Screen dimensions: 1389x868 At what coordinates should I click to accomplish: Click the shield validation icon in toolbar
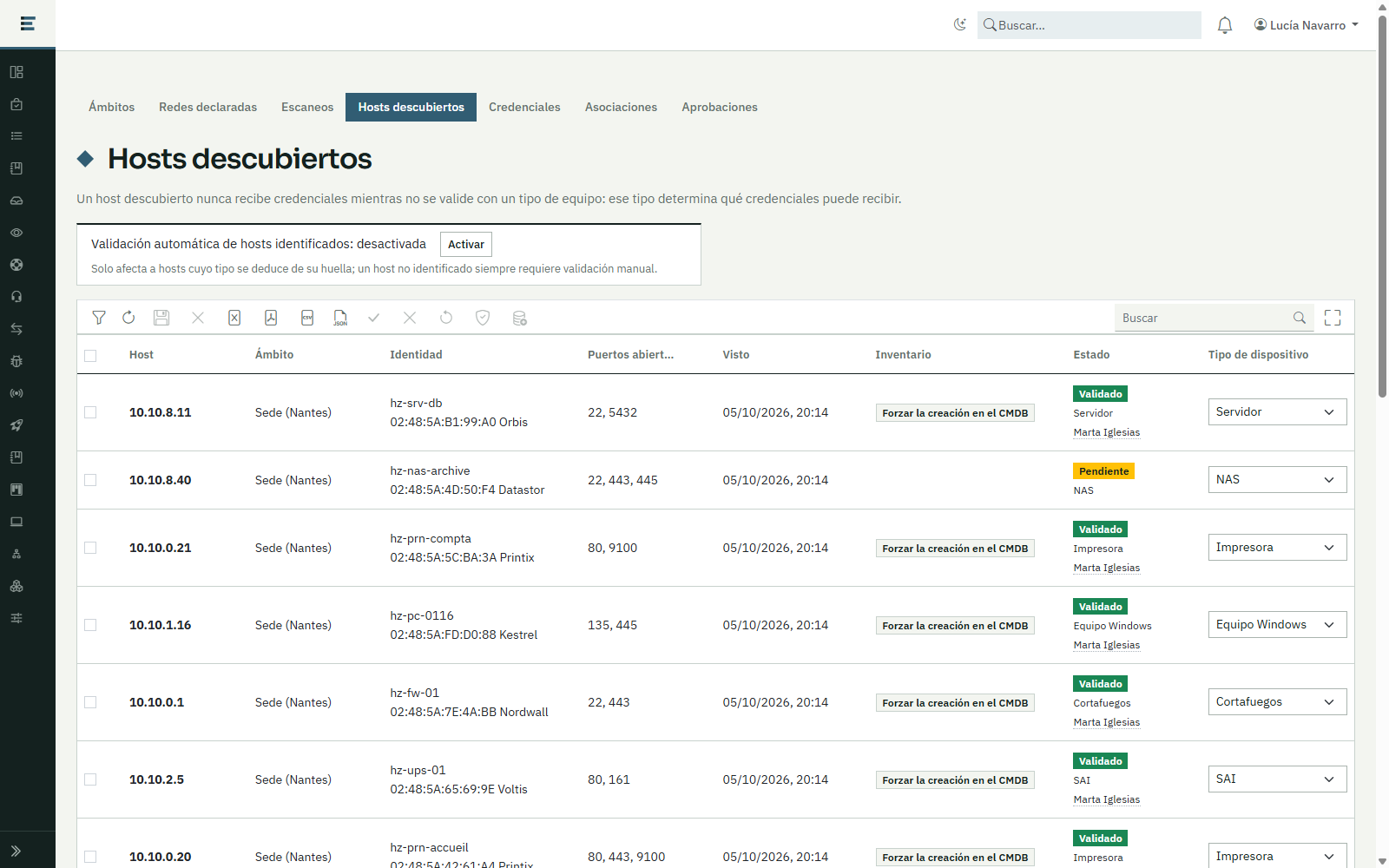click(x=483, y=318)
